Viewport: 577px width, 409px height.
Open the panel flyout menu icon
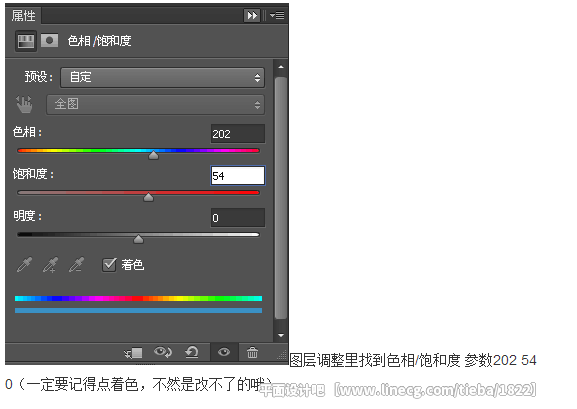[277, 15]
